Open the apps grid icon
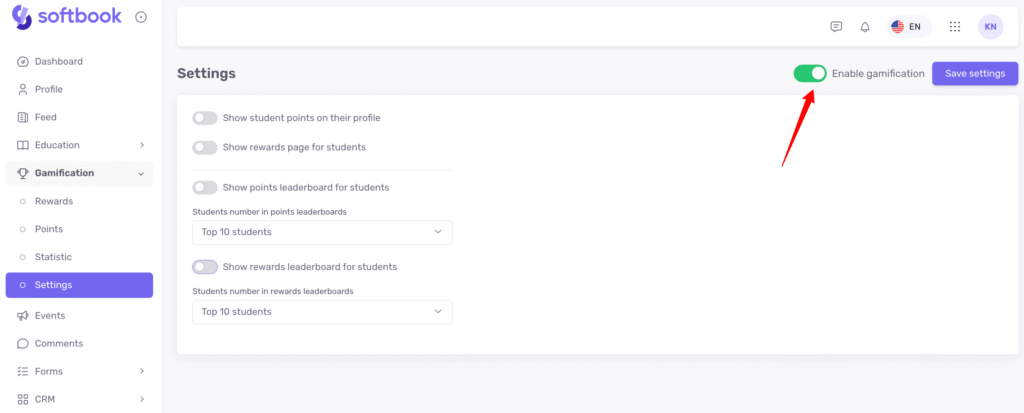The height and width of the screenshot is (413, 1024). point(955,27)
